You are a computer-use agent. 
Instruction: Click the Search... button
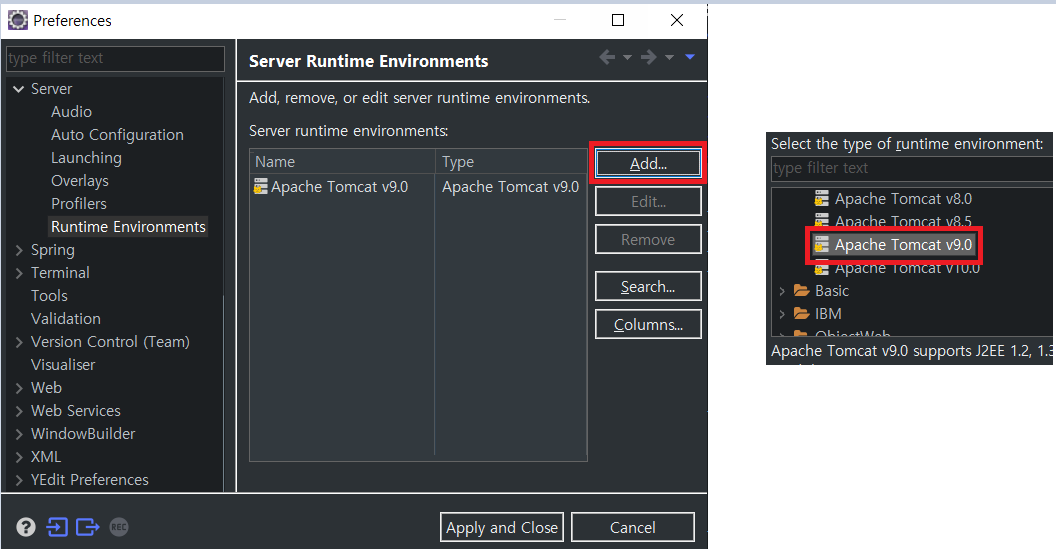click(648, 286)
